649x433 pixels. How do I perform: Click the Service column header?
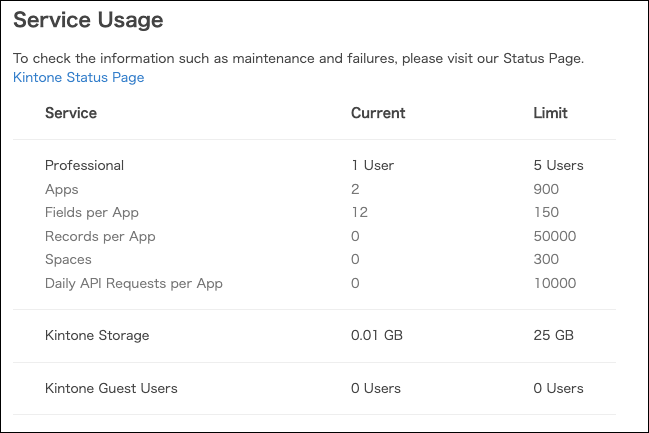pyautogui.click(x=71, y=113)
